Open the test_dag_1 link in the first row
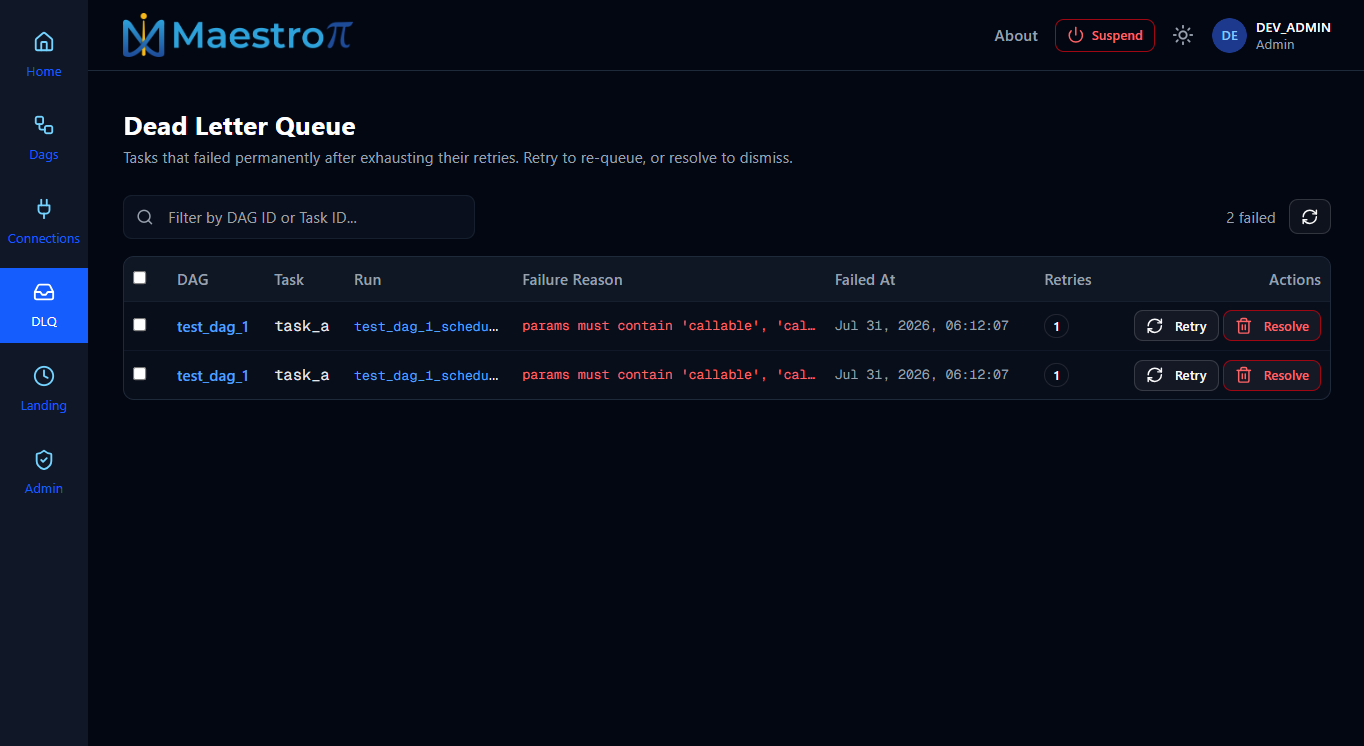1364x746 pixels. tap(213, 326)
